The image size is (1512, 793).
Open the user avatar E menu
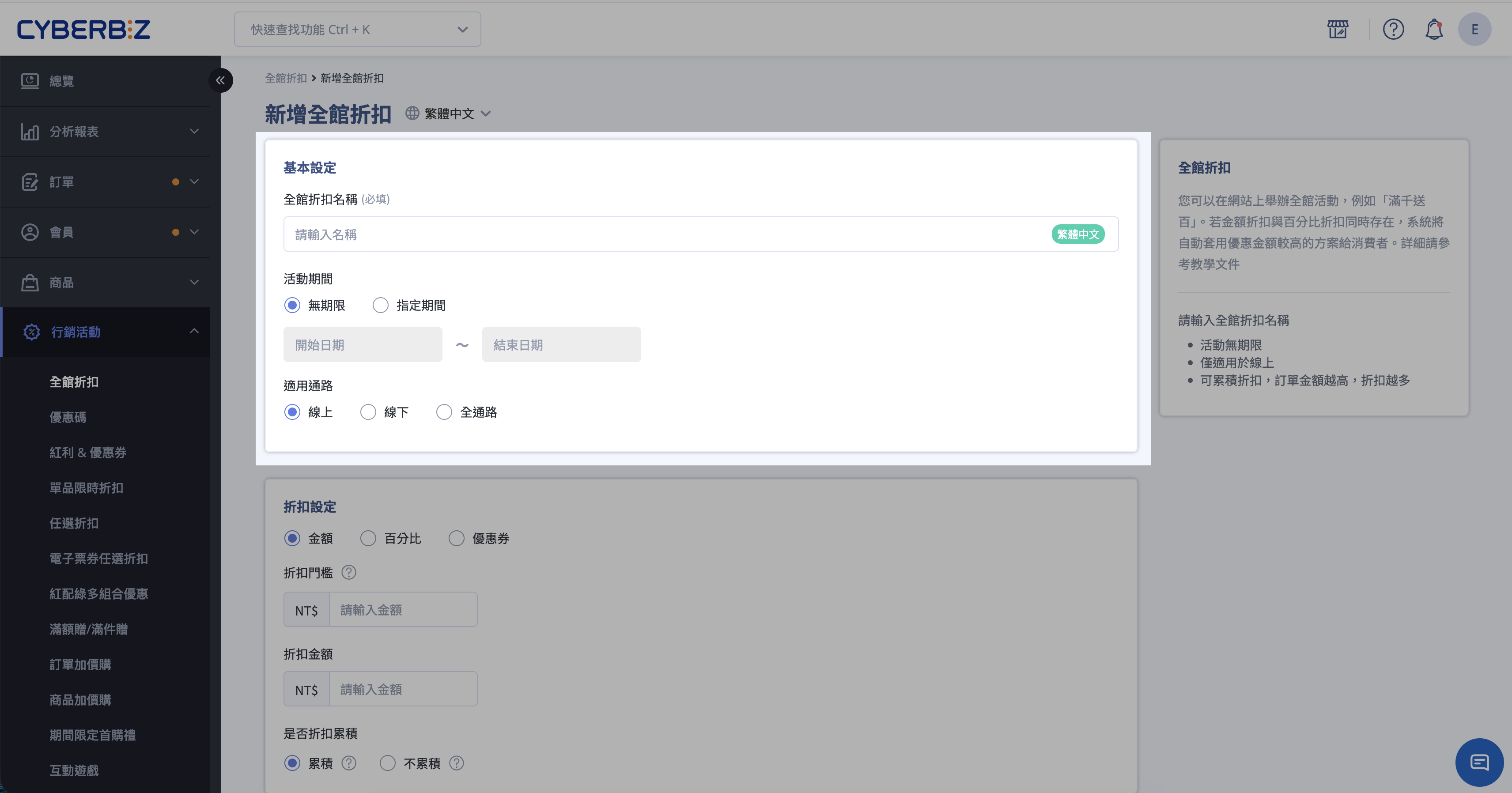[x=1474, y=29]
